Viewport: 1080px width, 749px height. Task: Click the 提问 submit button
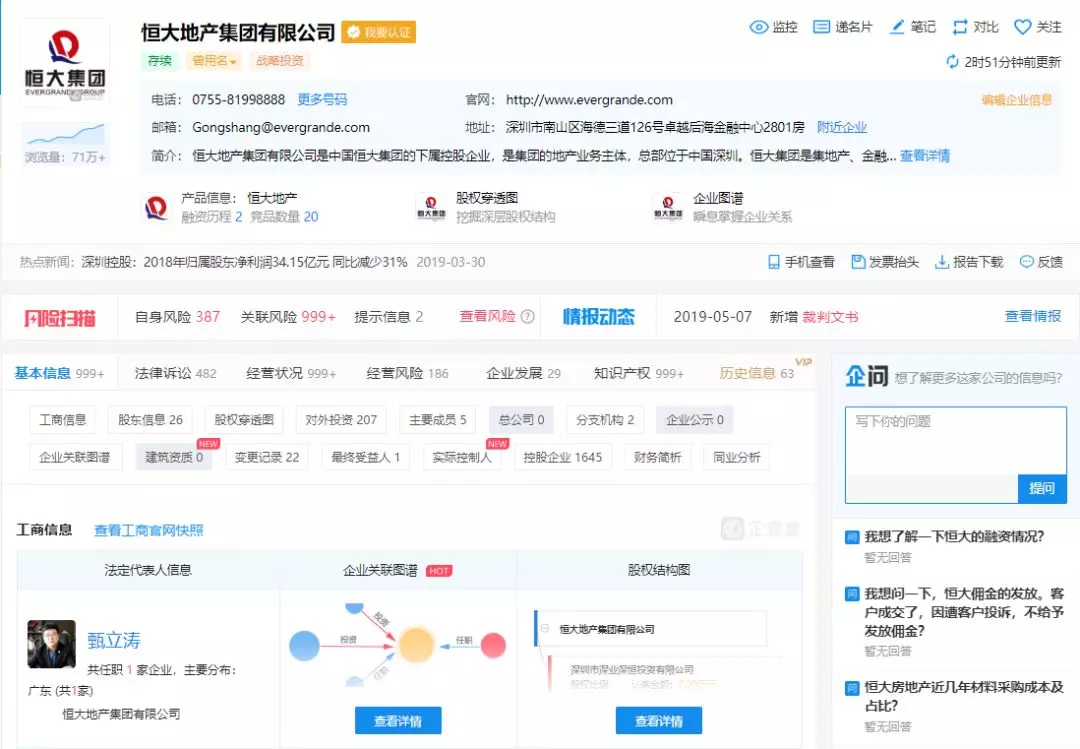[x=1043, y=489]
